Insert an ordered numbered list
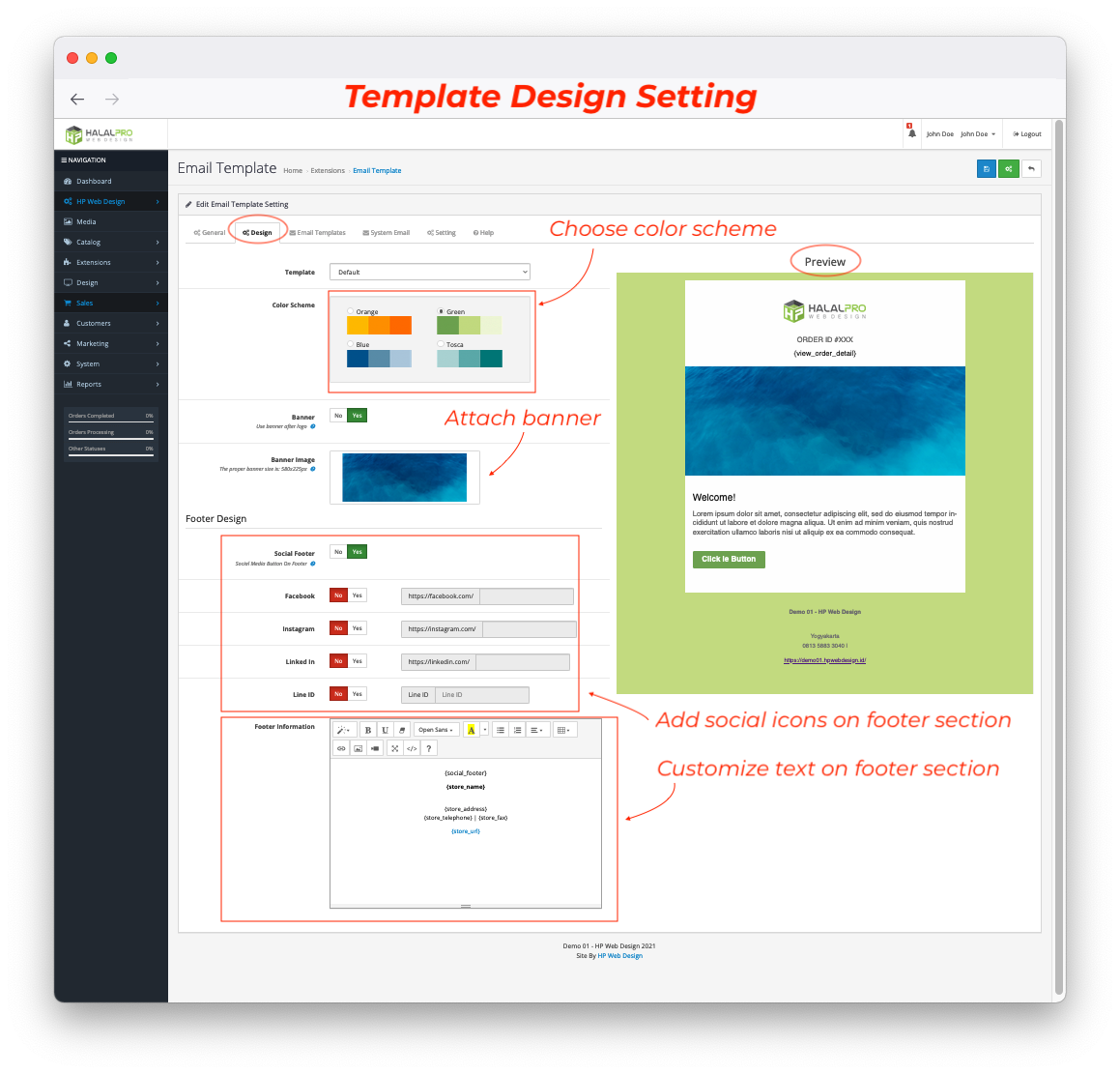 coord(518,730)
